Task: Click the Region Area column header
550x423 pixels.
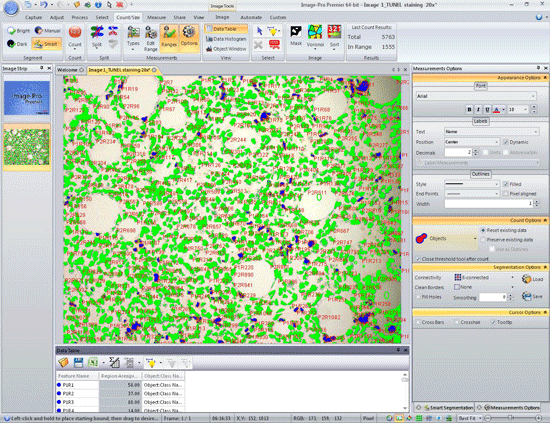Action: 120,376
